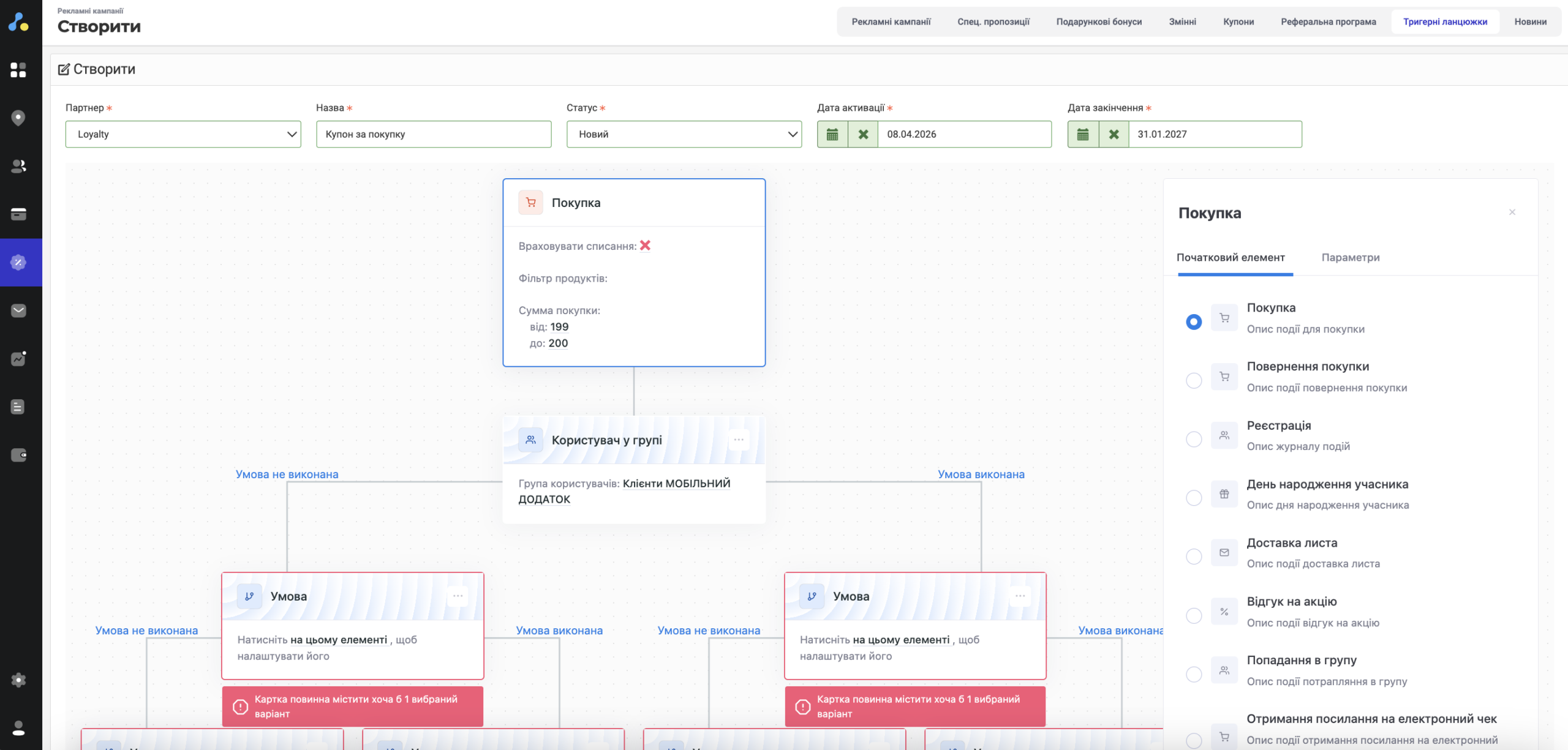Choose День народження учасника radio option
The image size is (1568, 750).
[1194, 498]
